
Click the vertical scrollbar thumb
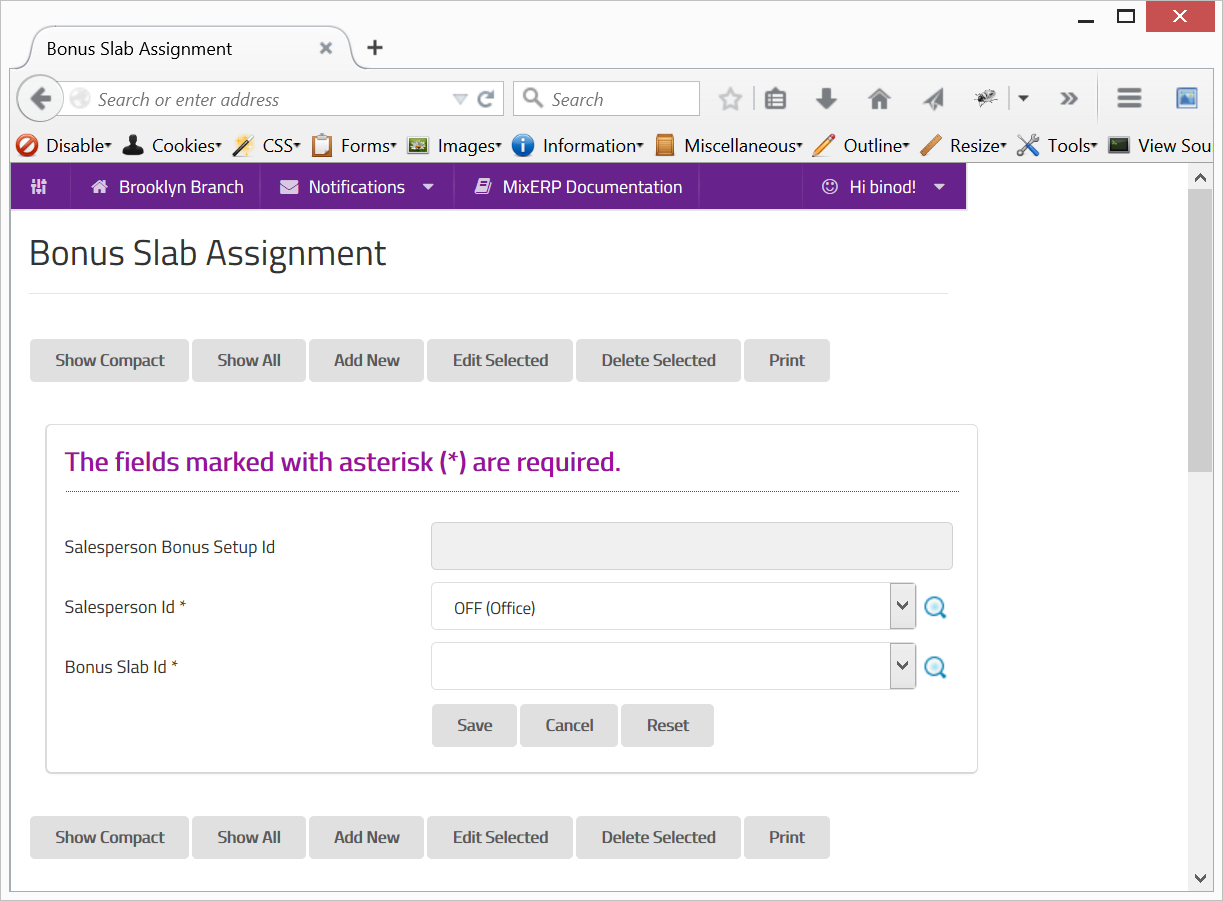click(x=1201, y=330)
